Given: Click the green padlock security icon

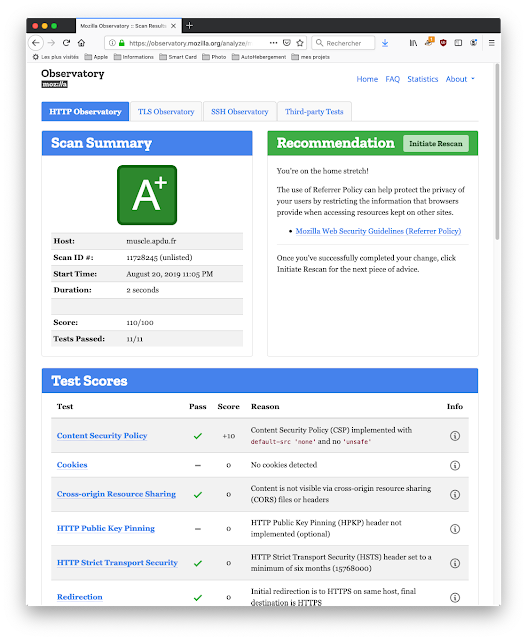Looking at the screenshot, I should coord(122,43).
